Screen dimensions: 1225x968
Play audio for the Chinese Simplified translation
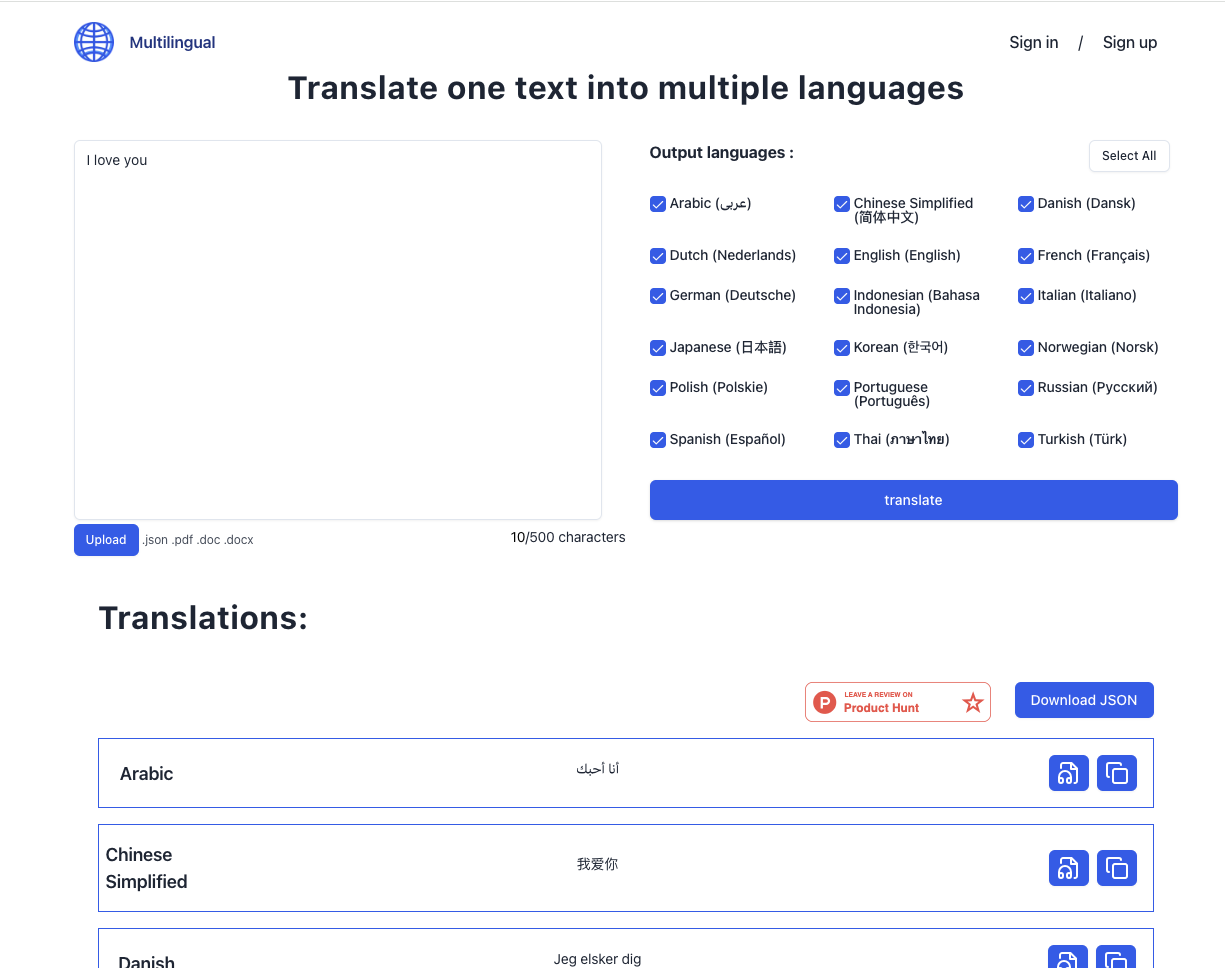coord(1068,868)
